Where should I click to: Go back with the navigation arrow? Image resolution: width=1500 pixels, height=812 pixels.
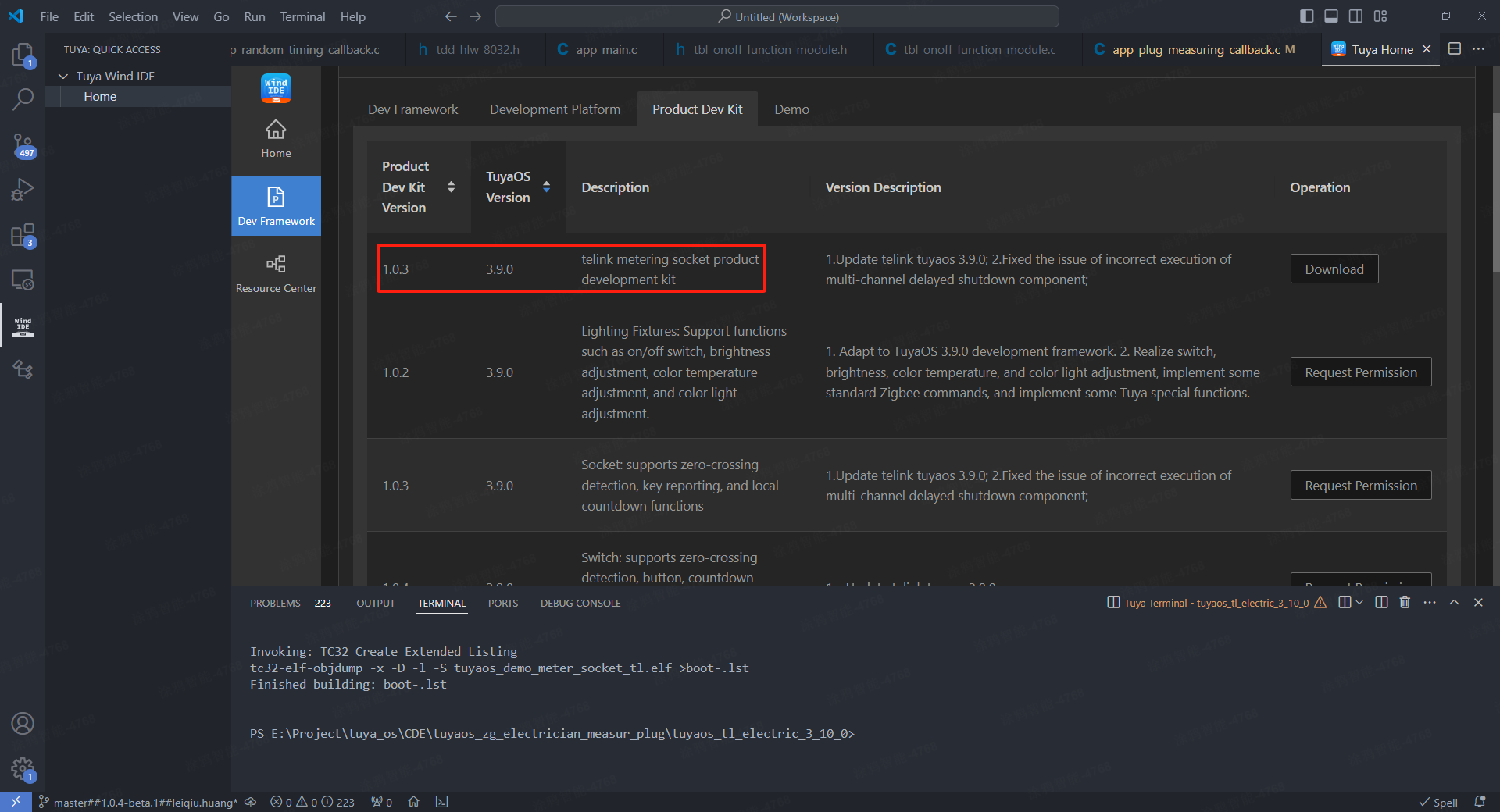451,16
